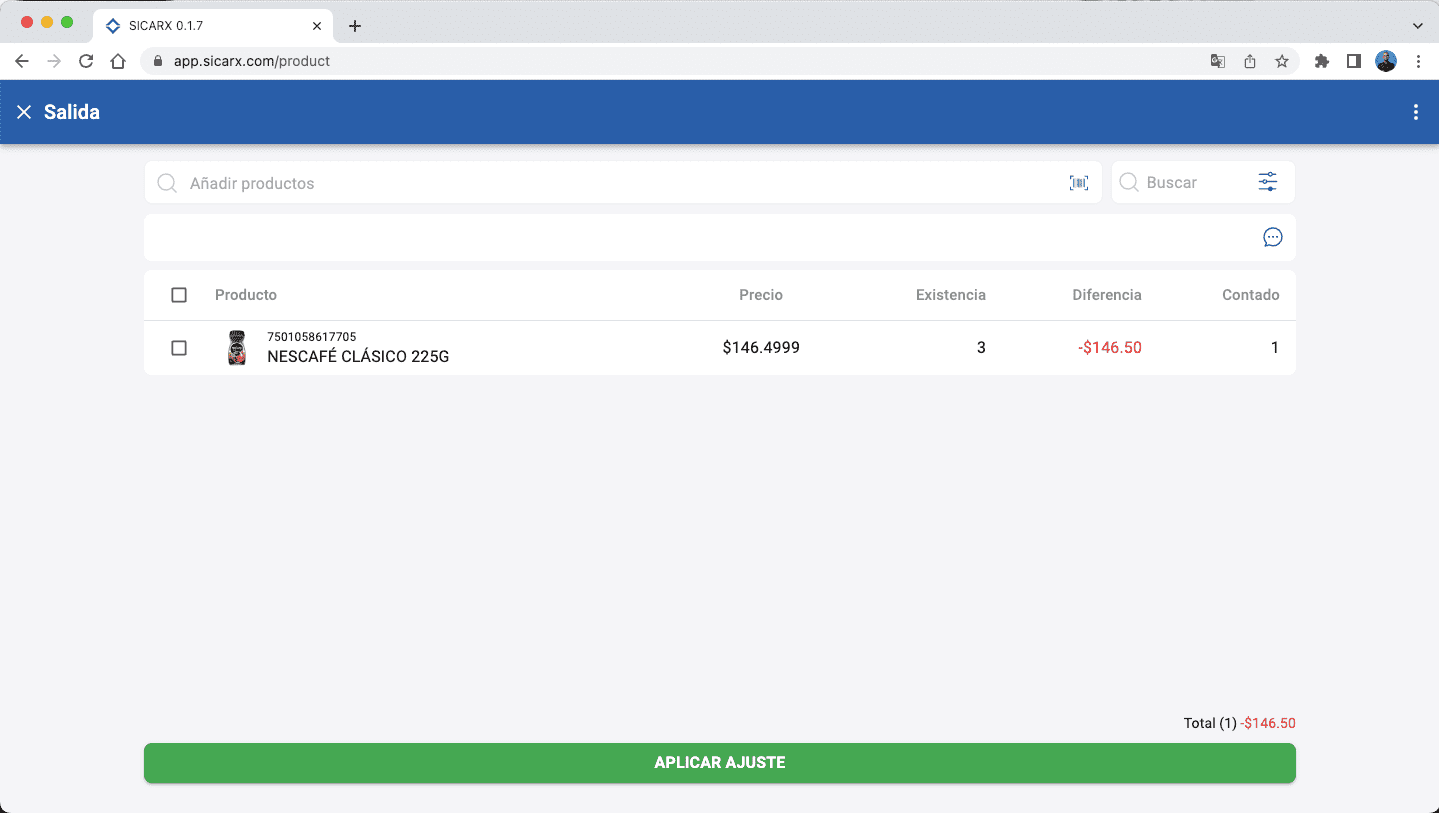1439x813 pixels.
Task: Click the barcode scanner icon
Action: pyautogui.click(x=1078, y=182)
